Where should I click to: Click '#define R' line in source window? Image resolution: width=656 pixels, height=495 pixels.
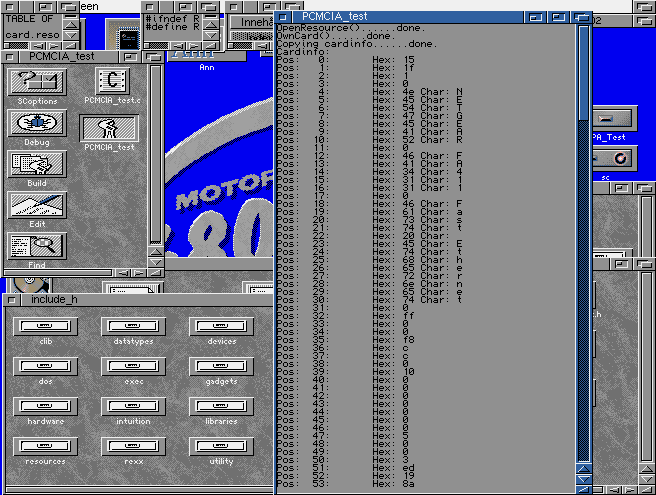(x=172, y=27)
